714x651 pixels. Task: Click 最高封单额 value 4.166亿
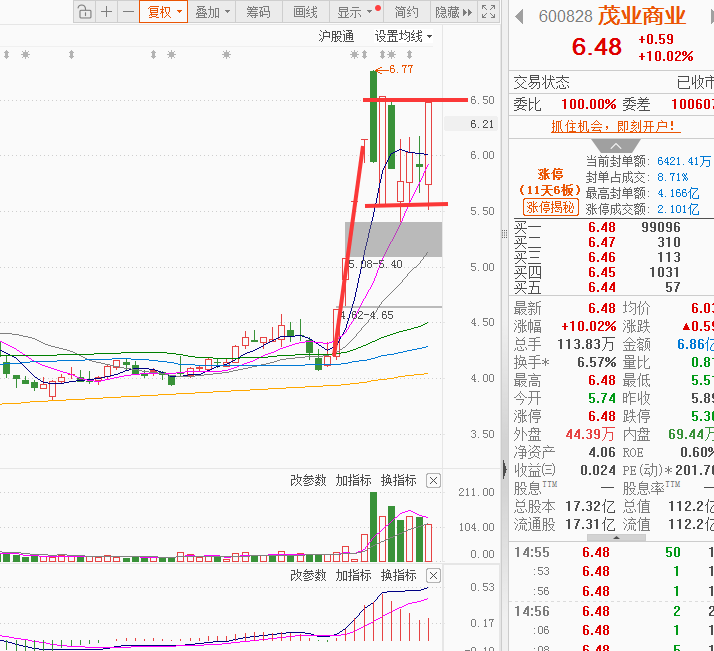click(678, 193)
